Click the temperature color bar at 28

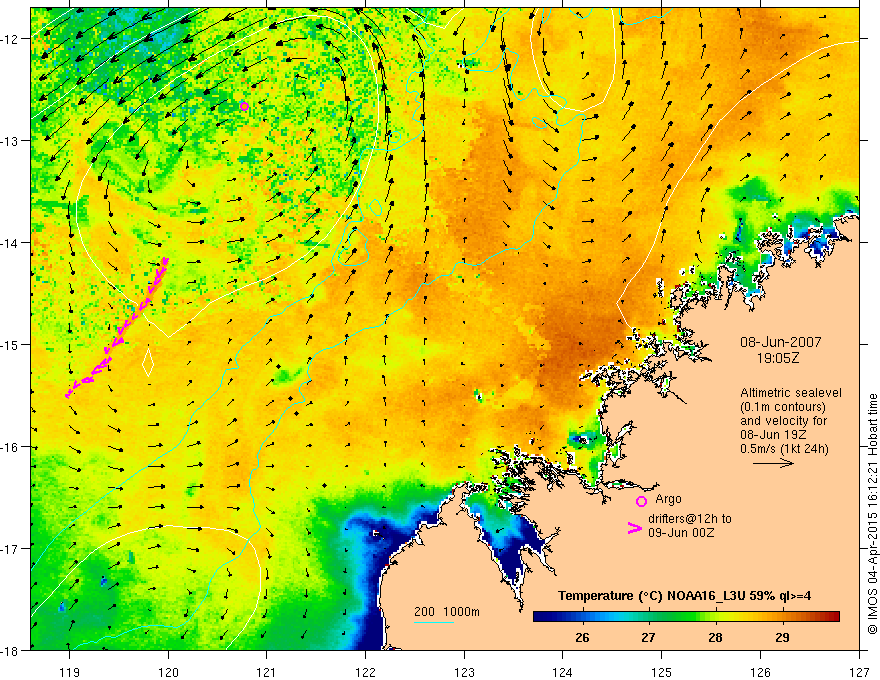point(715,617)
